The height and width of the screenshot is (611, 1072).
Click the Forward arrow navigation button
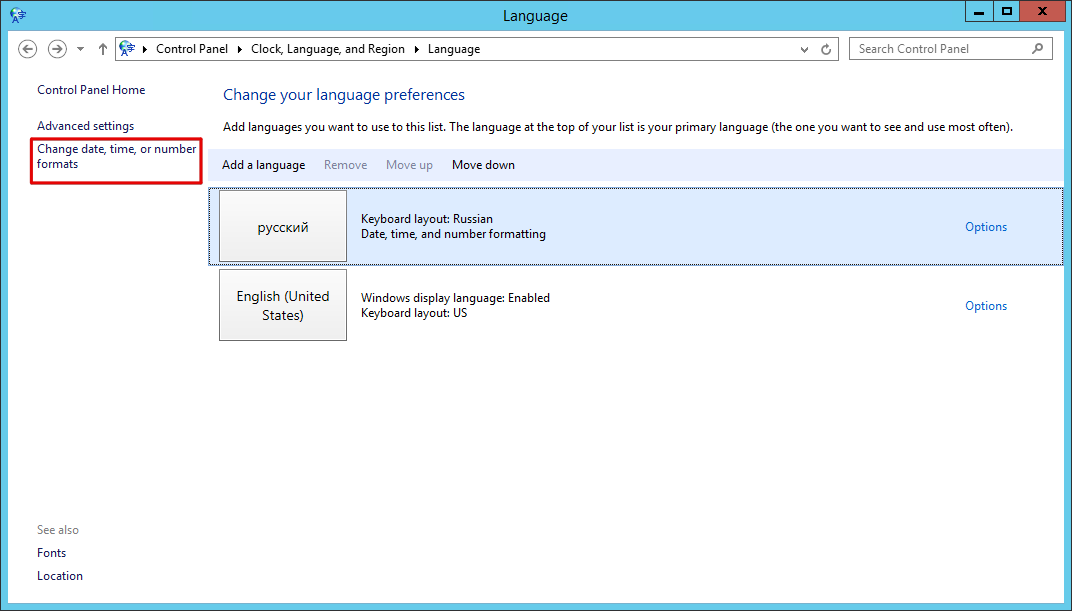(57, 49)
